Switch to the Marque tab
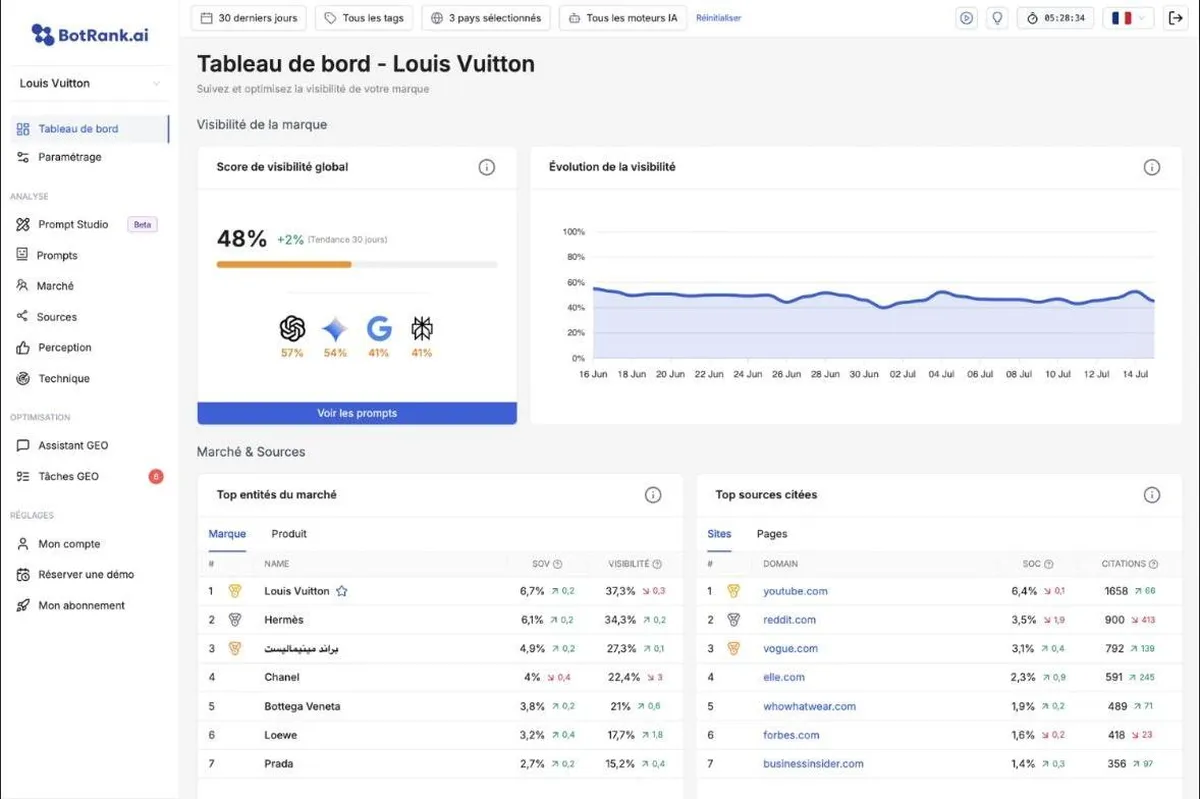Viewport: 1200px width, 799px height. click(227, 534)
